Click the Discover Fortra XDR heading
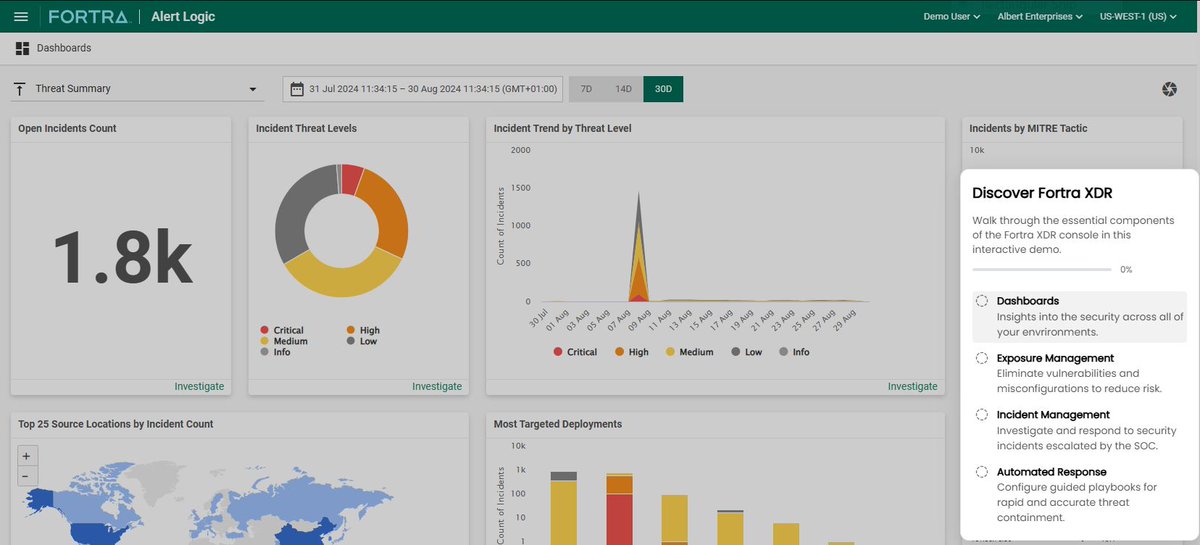This screenshot has height=545, width=1200. coord(1042,193)
